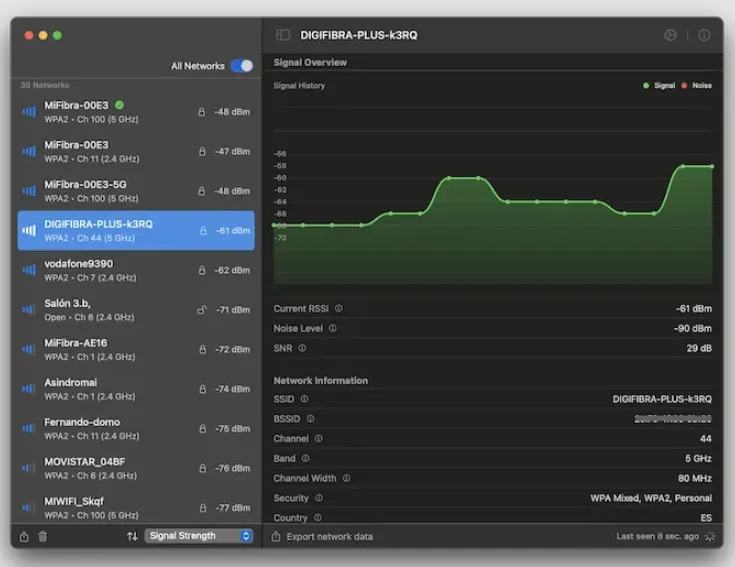
Task: Click the Network Information heading
Action: pos(321,380)
